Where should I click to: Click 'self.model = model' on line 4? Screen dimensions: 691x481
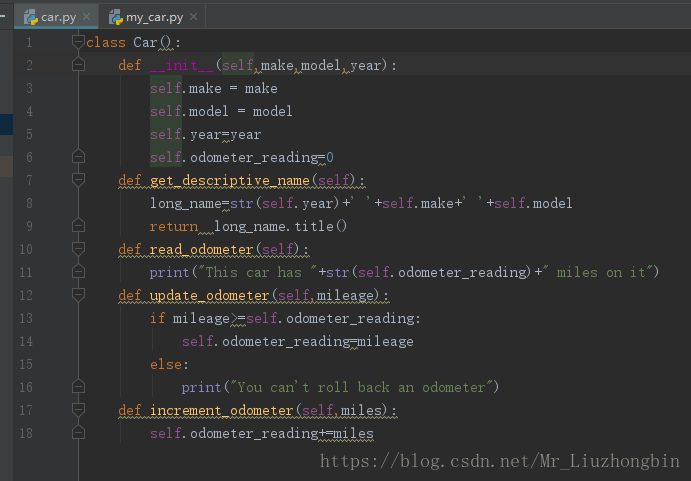[x=221, y=111]
